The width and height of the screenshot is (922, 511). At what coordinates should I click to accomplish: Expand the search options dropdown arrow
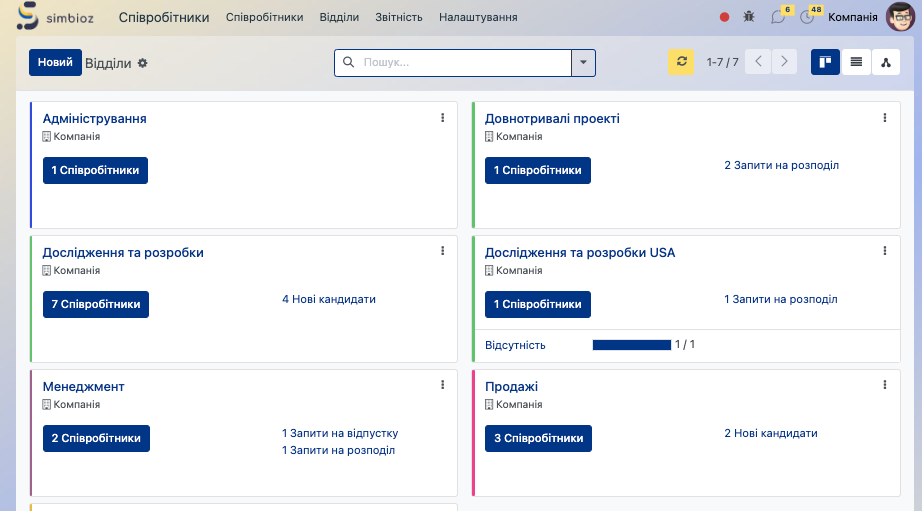pos(583,63)
